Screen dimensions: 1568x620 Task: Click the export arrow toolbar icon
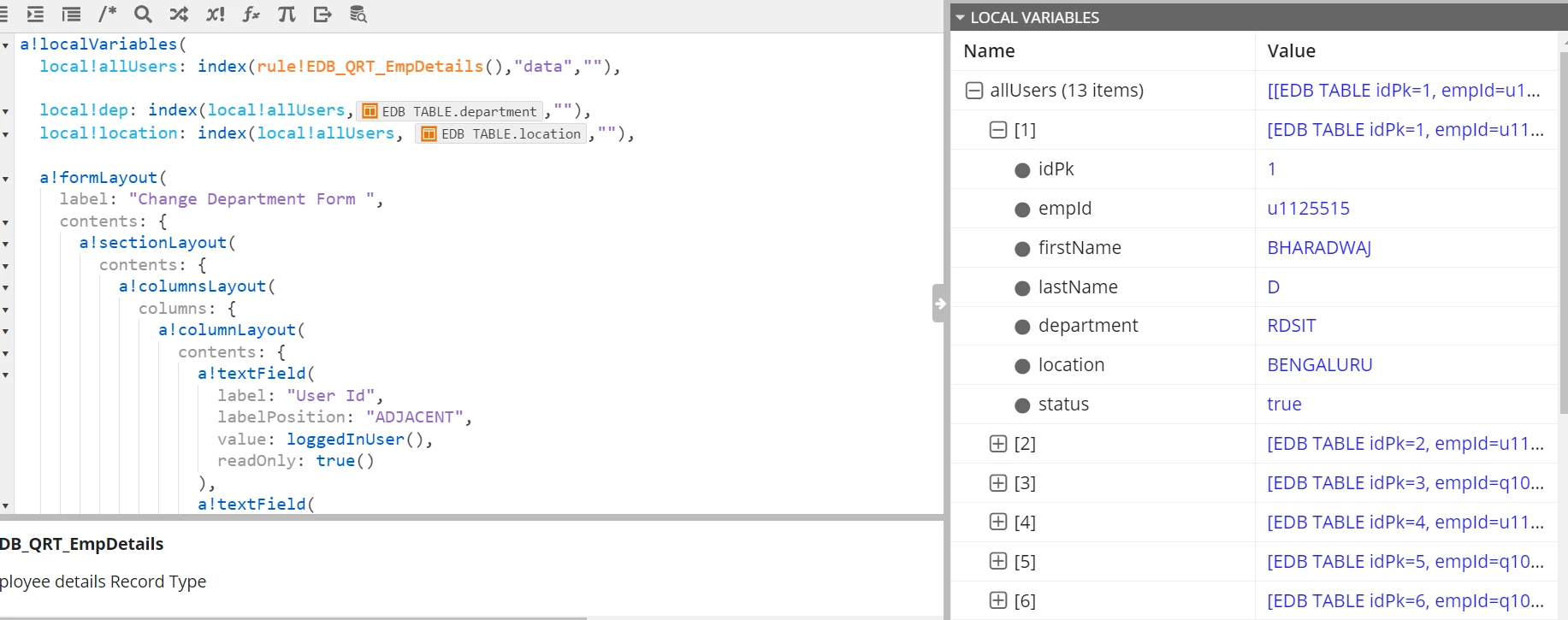pos(322,14)
